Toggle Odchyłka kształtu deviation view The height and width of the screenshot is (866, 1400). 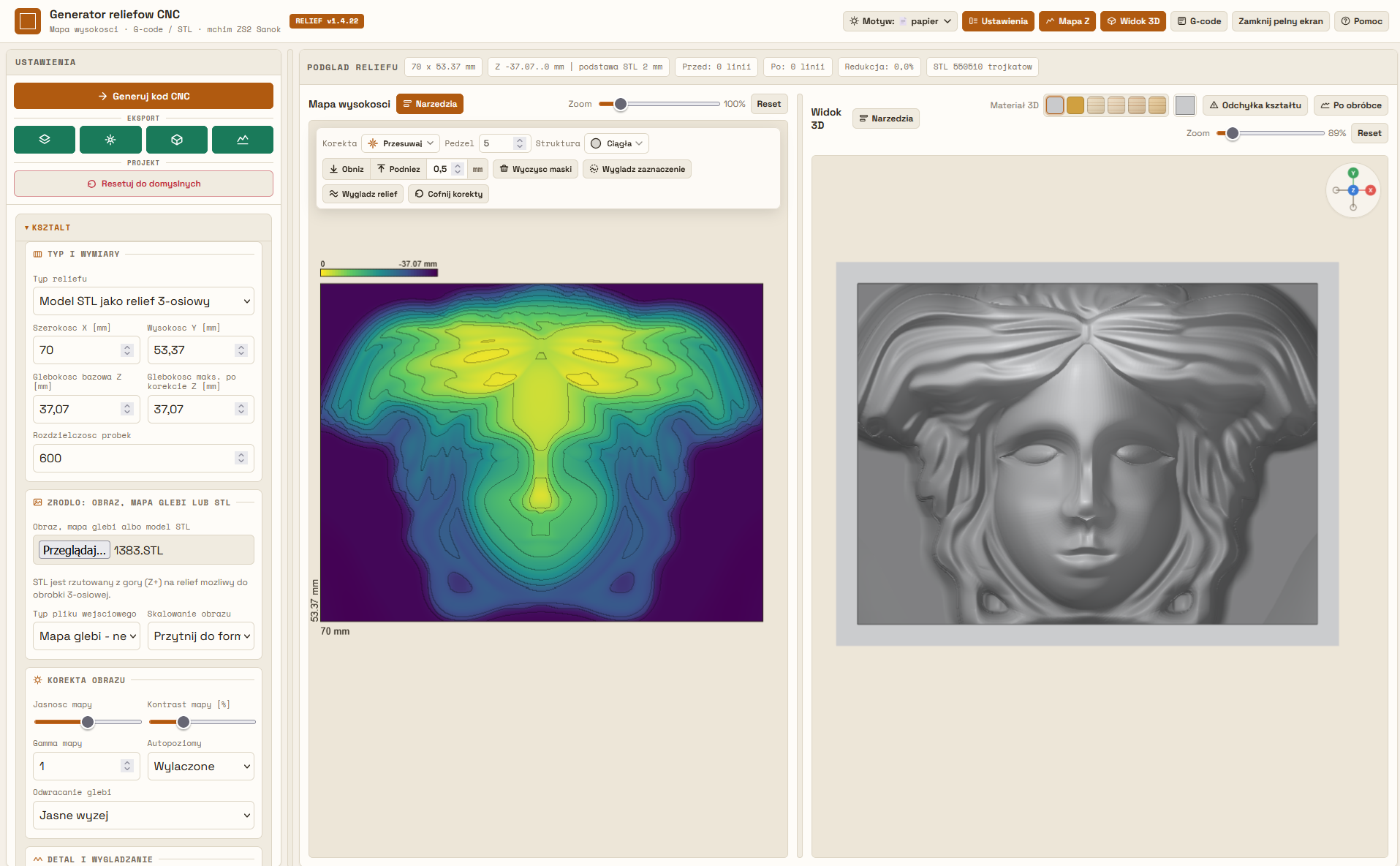coord(1255,105)
